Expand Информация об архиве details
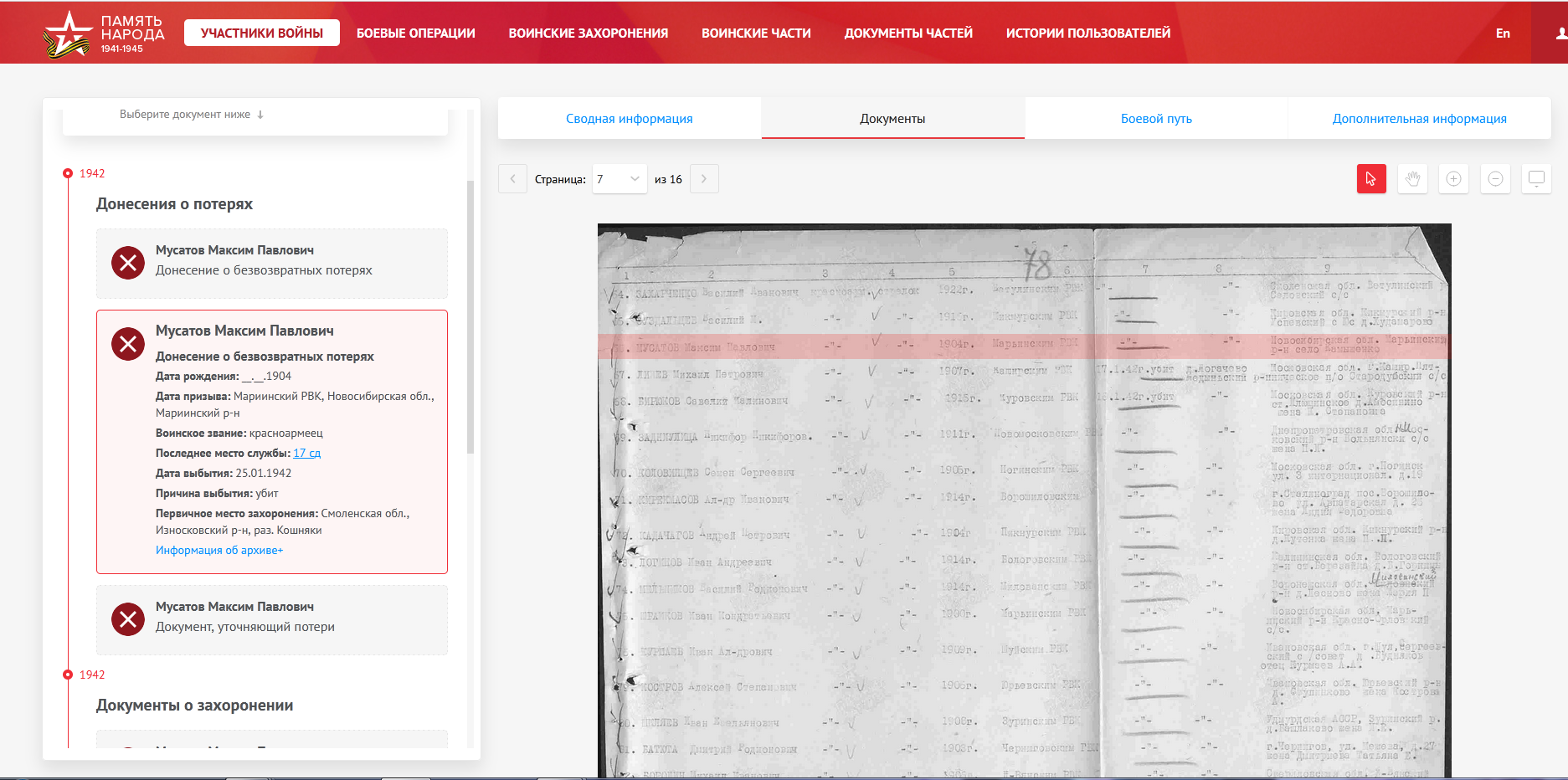Viewport: 1568px width, 780px height. 219,550
